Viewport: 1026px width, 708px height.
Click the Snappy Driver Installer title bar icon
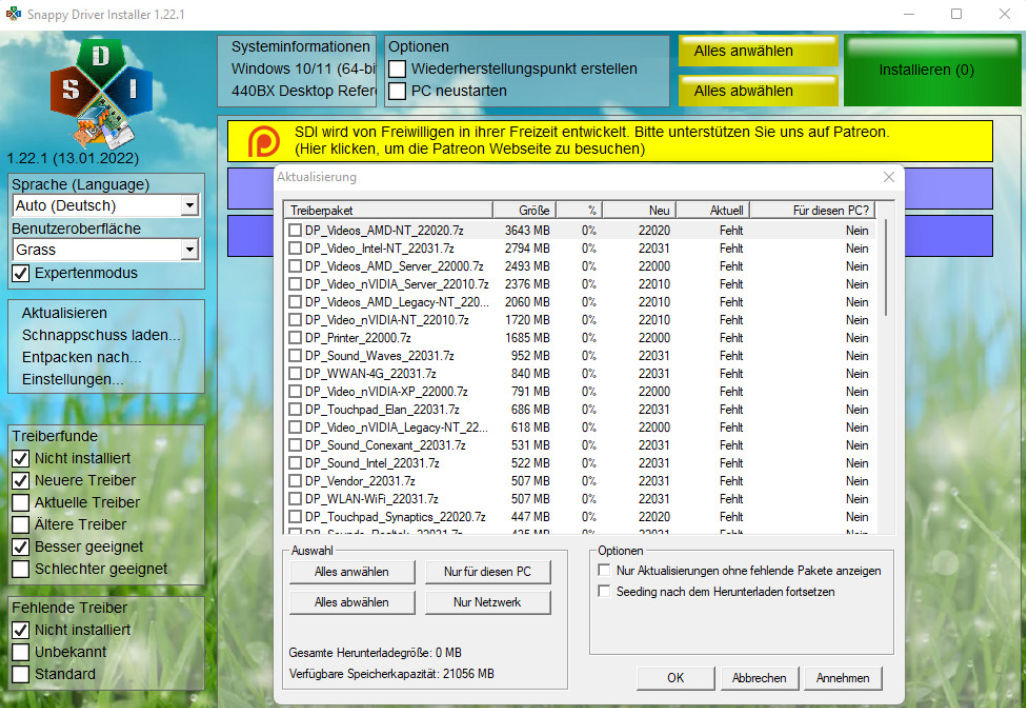13,14
